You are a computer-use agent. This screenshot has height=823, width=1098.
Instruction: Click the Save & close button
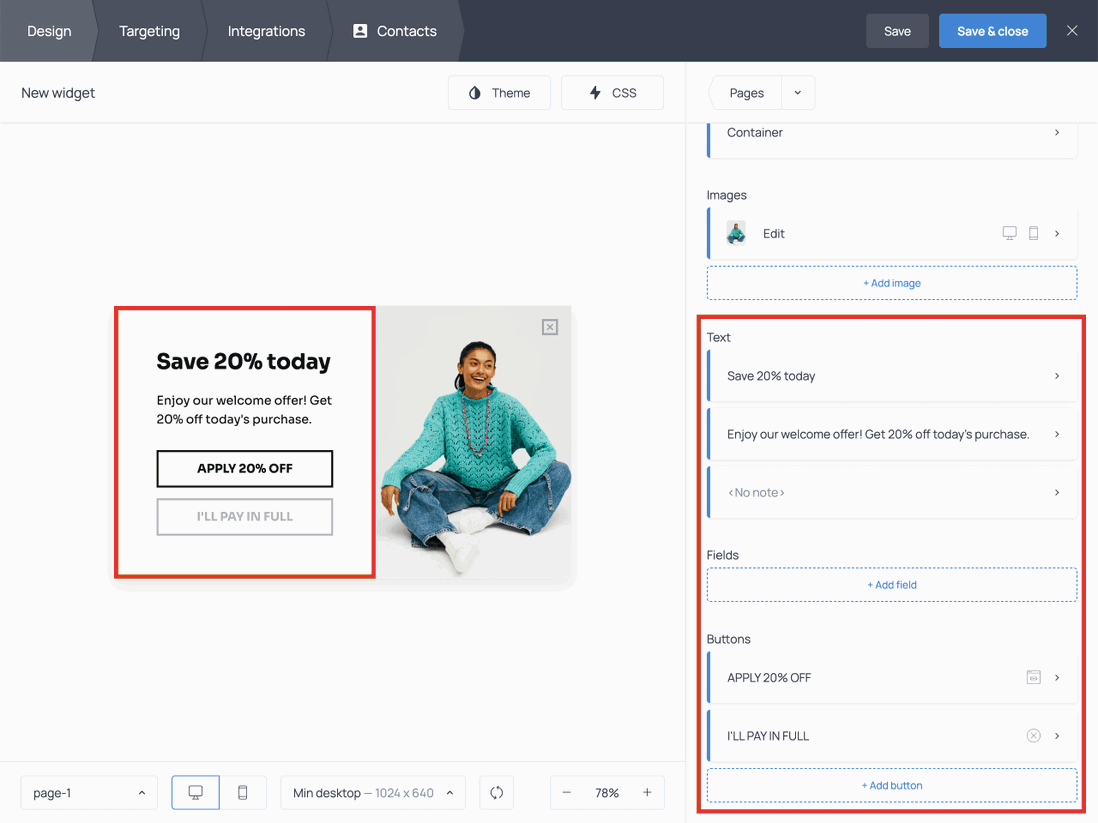pyautogui.click(x=991, y=31)
